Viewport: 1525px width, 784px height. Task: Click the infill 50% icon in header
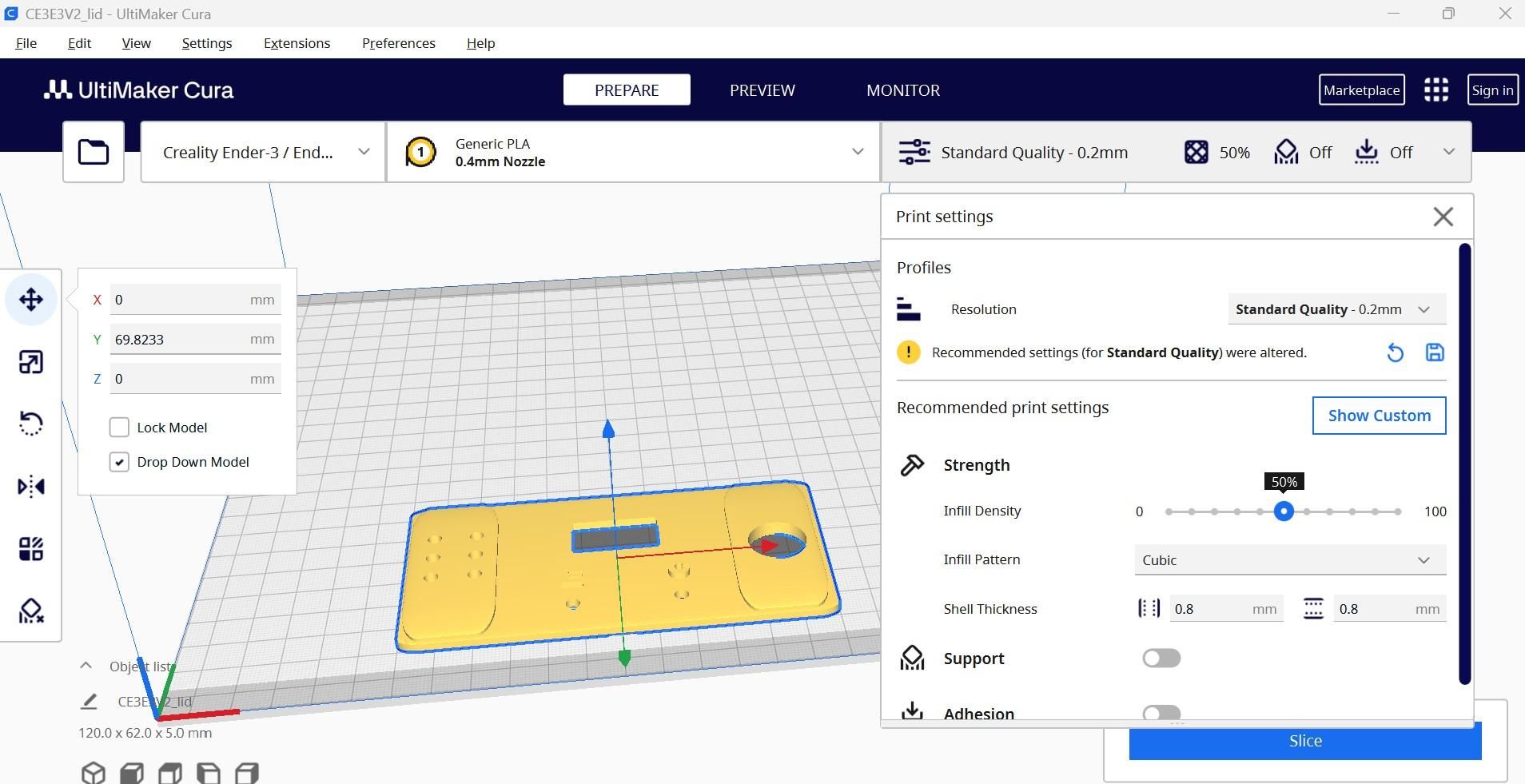tap(1196, 152)
